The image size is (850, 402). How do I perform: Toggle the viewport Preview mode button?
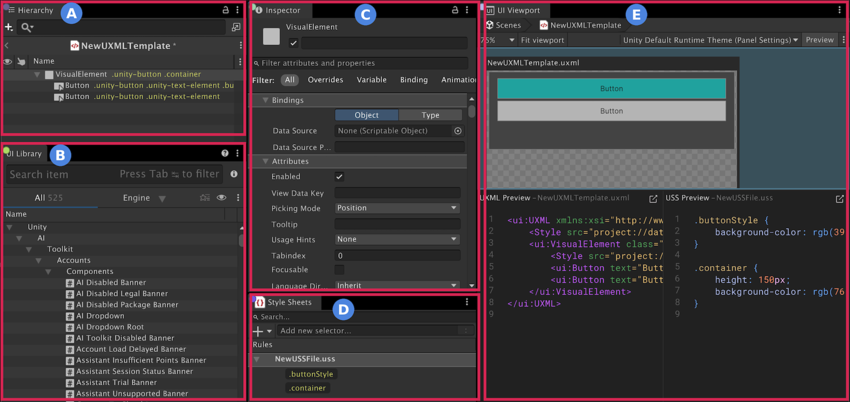pos(819,40)
